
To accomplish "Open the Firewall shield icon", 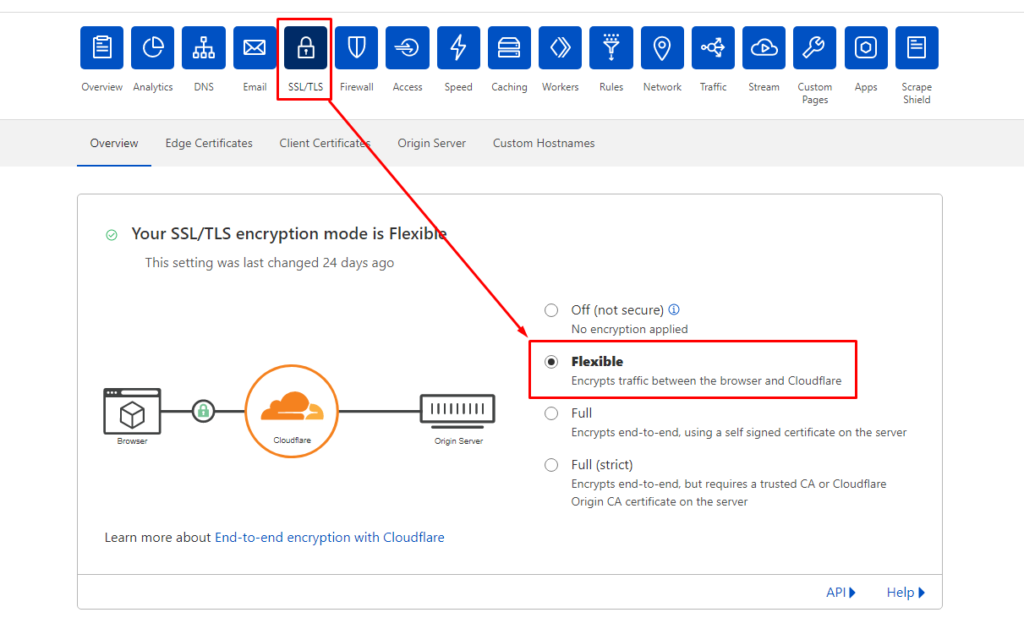I will pos(357,48).
